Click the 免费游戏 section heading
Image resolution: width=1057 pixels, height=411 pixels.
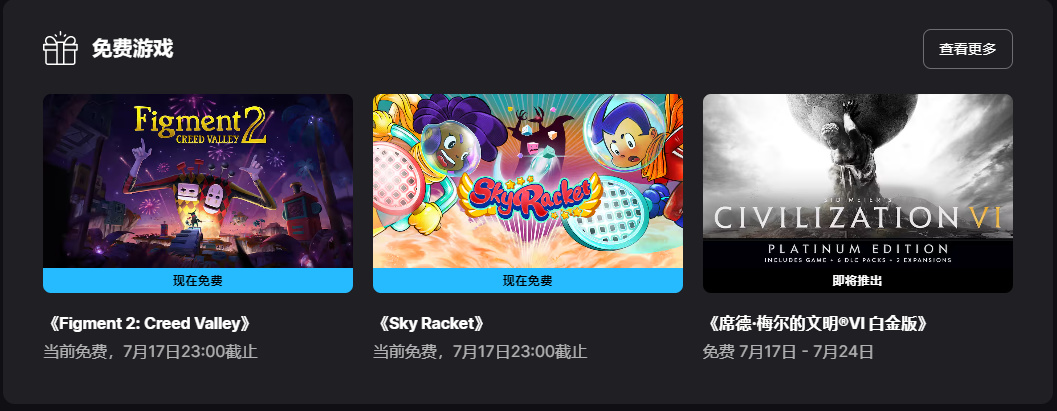133,49
